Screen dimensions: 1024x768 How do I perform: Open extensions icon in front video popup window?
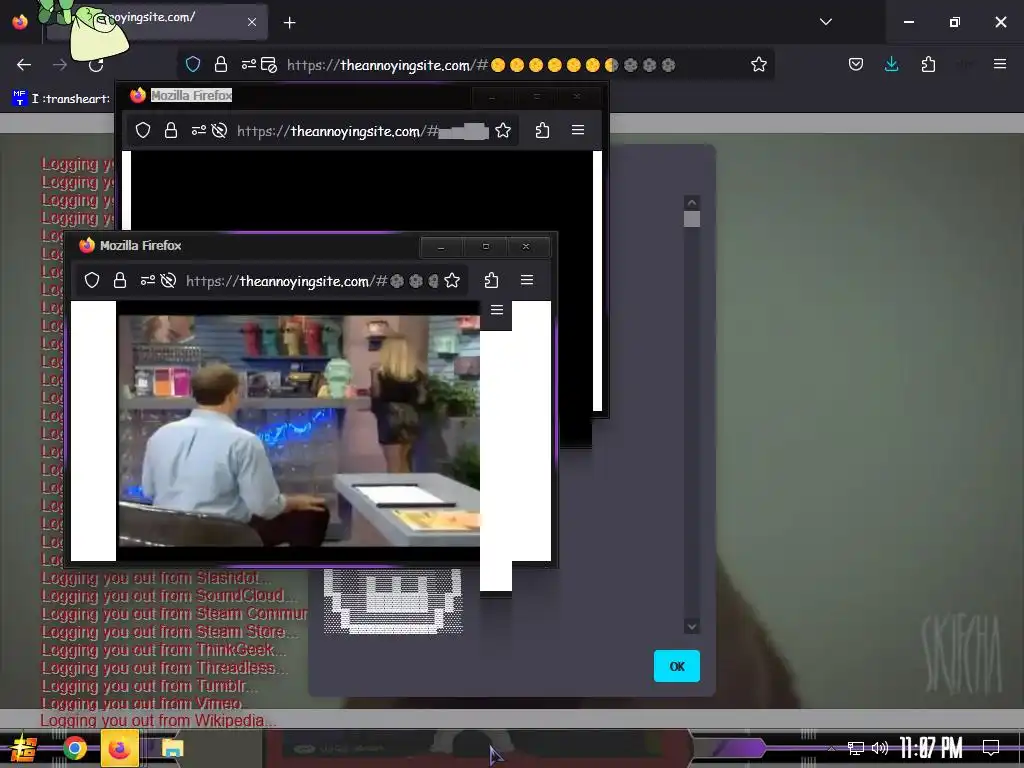click(x=491, y=280)
